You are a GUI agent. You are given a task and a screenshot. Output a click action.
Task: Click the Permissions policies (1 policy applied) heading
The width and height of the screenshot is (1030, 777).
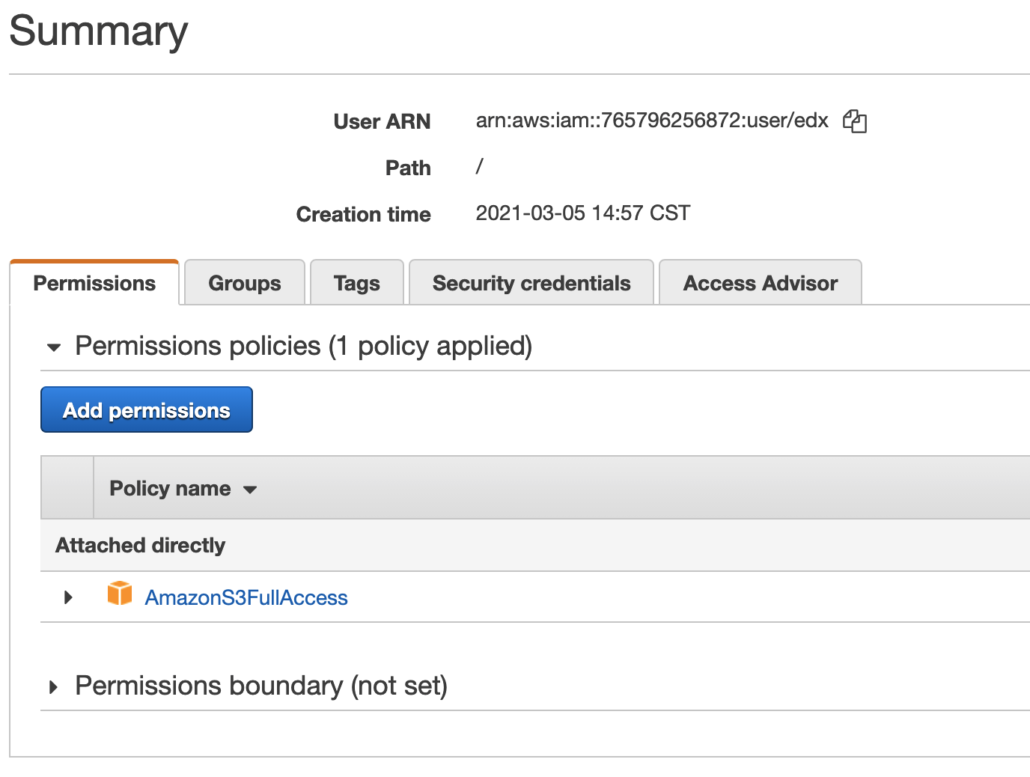pyautogui.click(x=303, y=346)
